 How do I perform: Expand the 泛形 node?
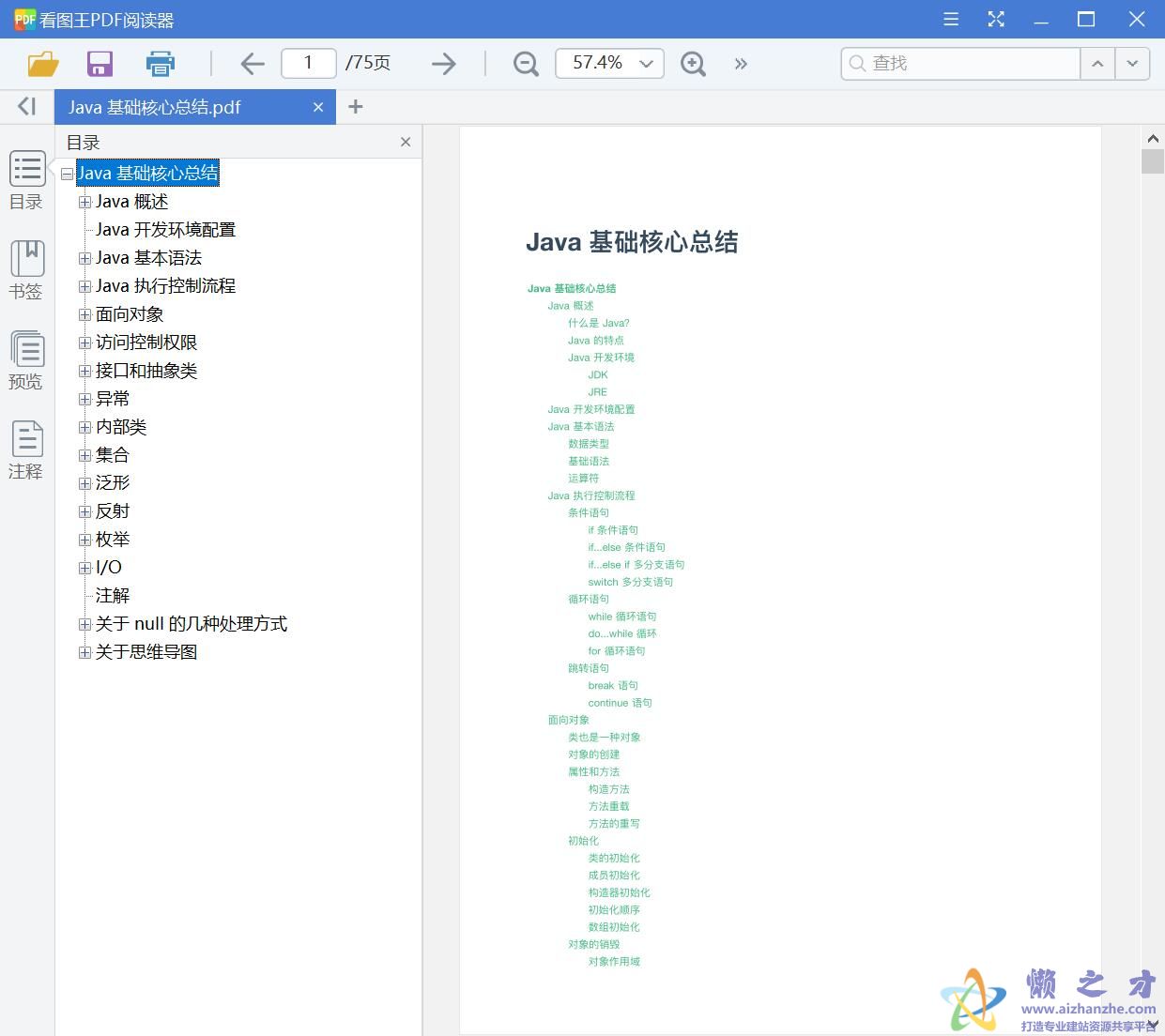pos(84,483)
